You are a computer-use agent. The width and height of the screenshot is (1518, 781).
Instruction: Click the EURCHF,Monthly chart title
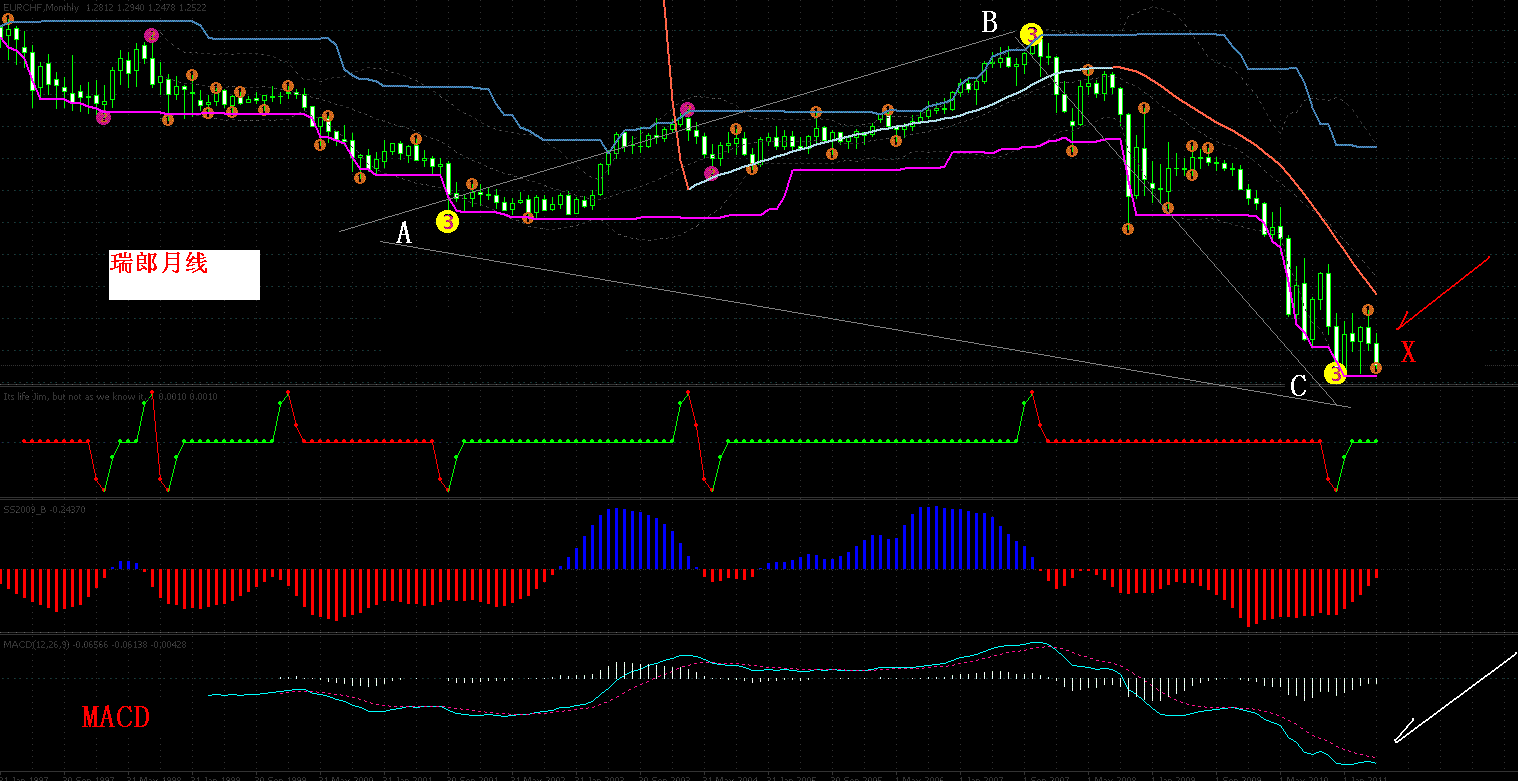tap(42, 8)
